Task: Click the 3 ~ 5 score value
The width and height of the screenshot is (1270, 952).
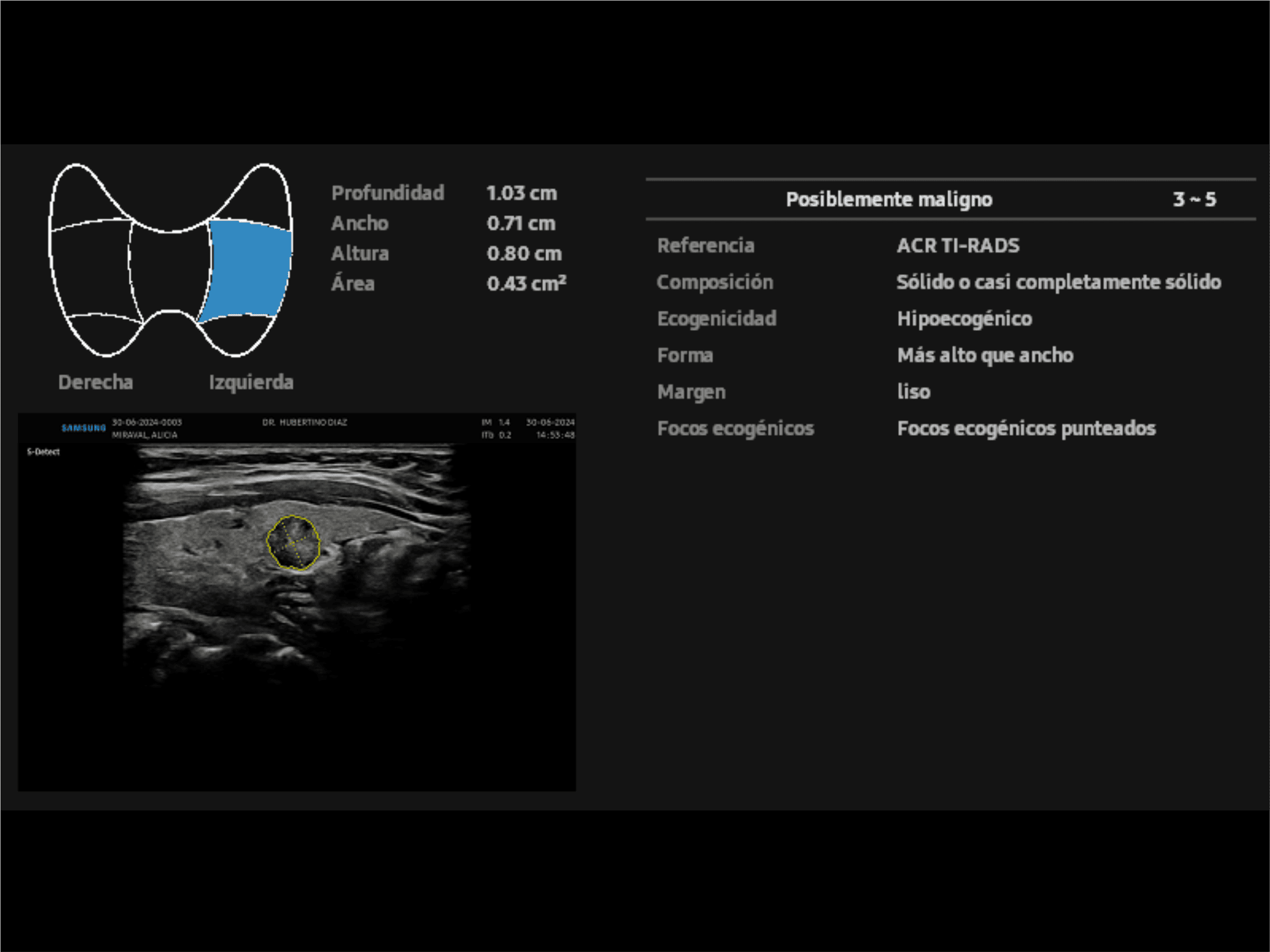Action: click(1193, 199)
